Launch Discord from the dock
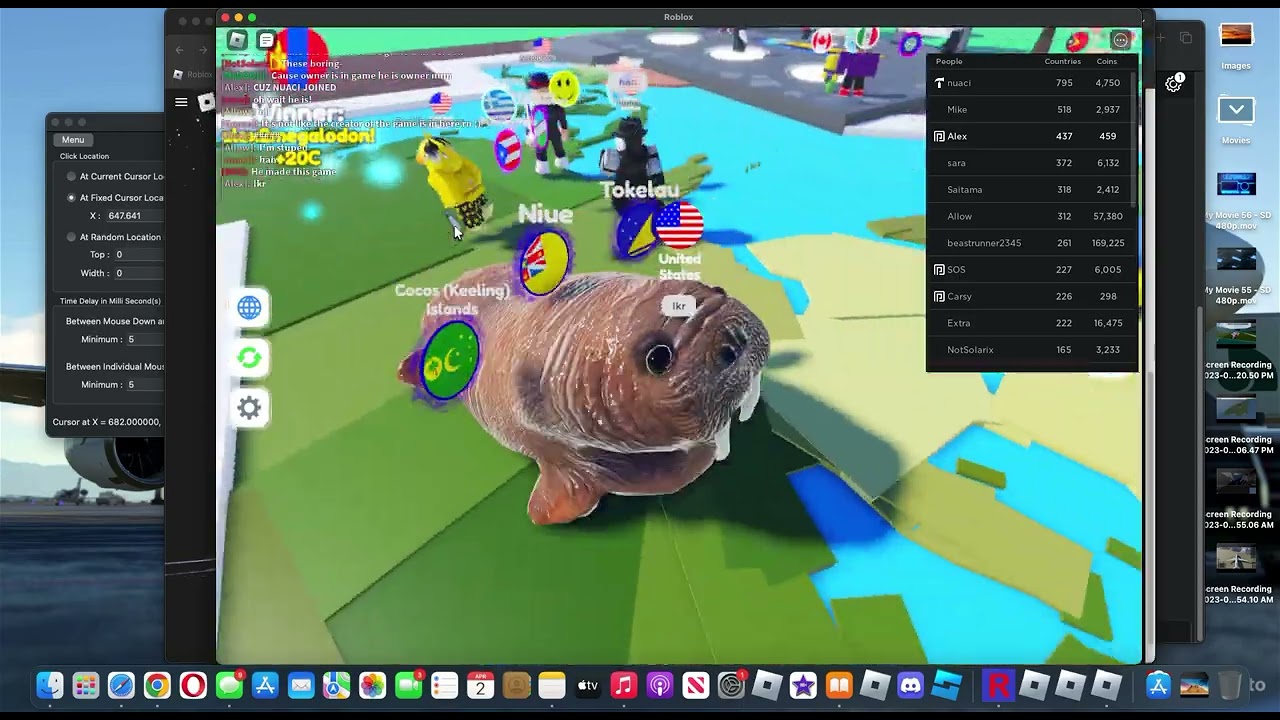 coord(910,685)
